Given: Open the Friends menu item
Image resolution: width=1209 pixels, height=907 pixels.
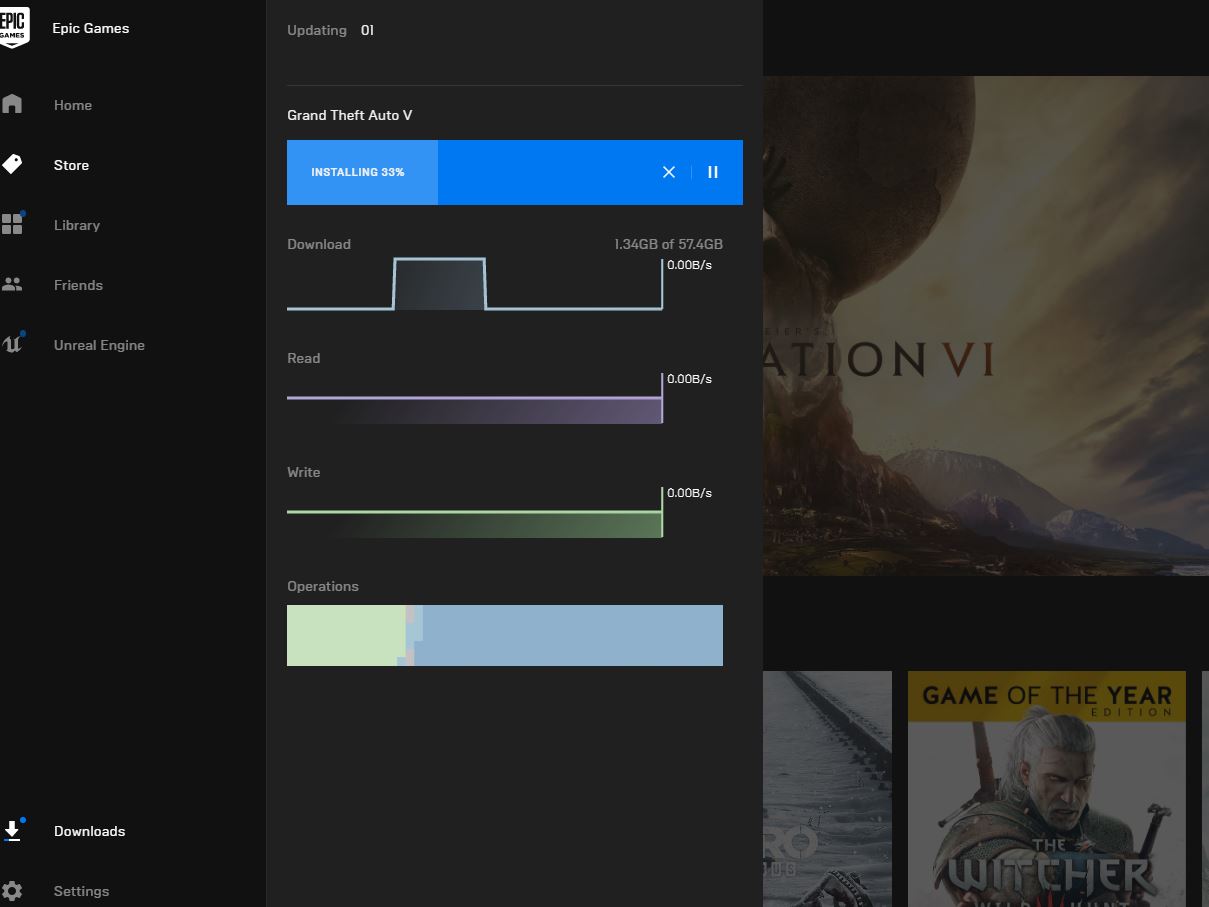Looking at the screenshot, I should coord(78,285).
